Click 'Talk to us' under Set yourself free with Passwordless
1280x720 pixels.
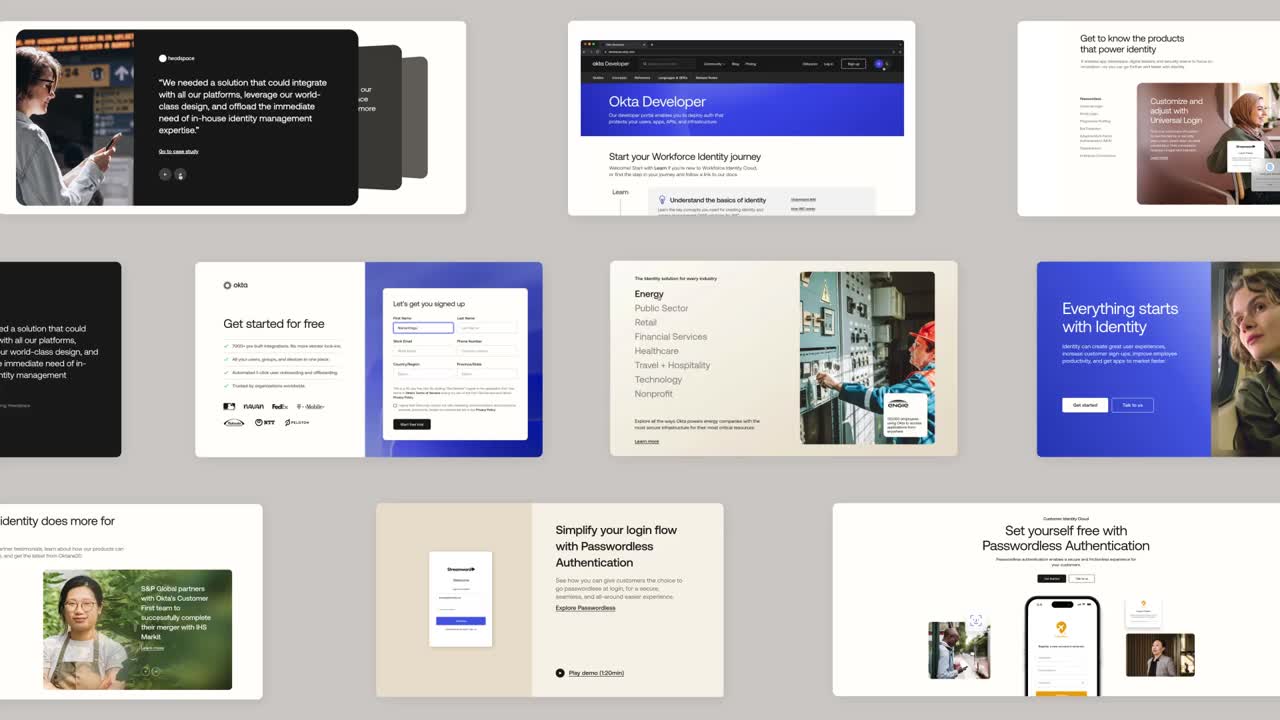1082,579
